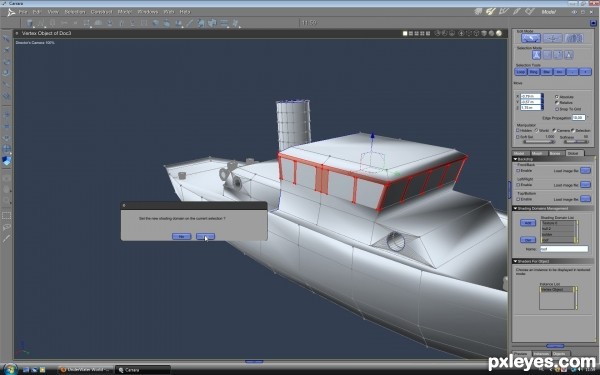Adjust the Soft Sel radius slider
Viewport: 600px width, 375px height.
pyautogui.click(x=539, y=142)
